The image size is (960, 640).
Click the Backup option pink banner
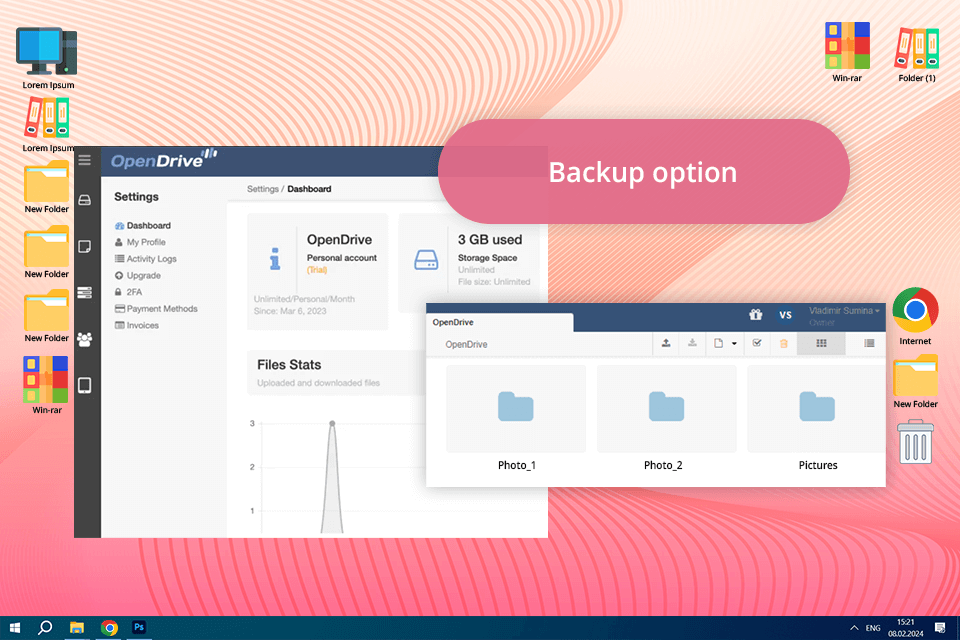point(643,171)
